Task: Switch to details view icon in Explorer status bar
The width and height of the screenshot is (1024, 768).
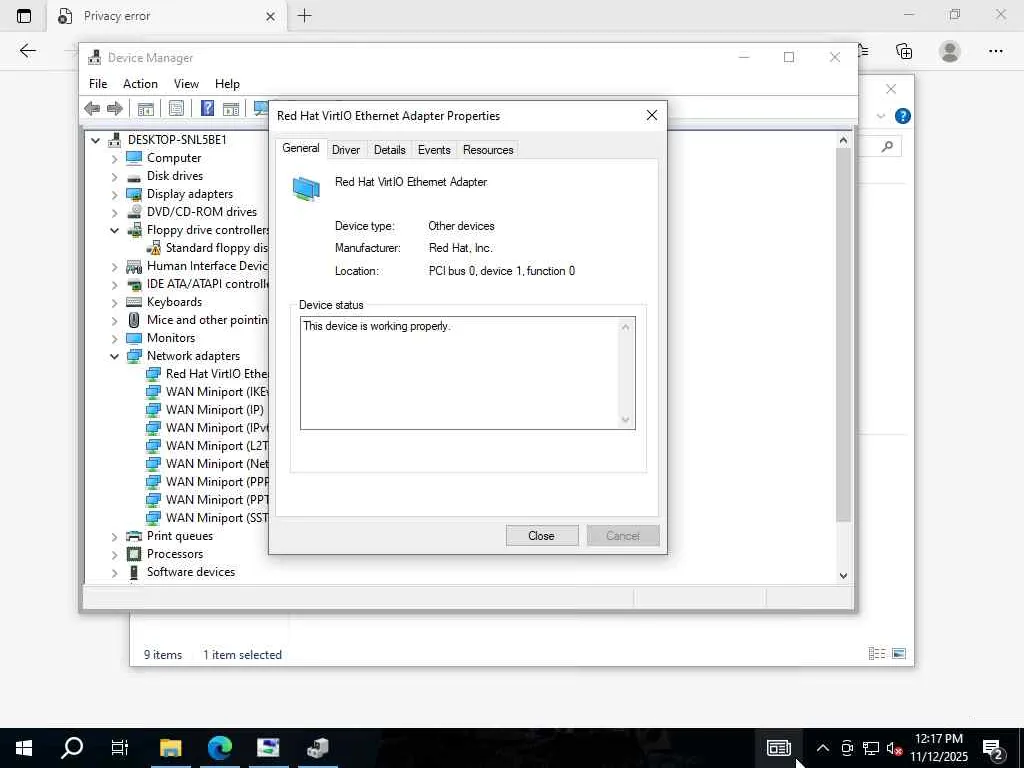Action: coord(876,654)
